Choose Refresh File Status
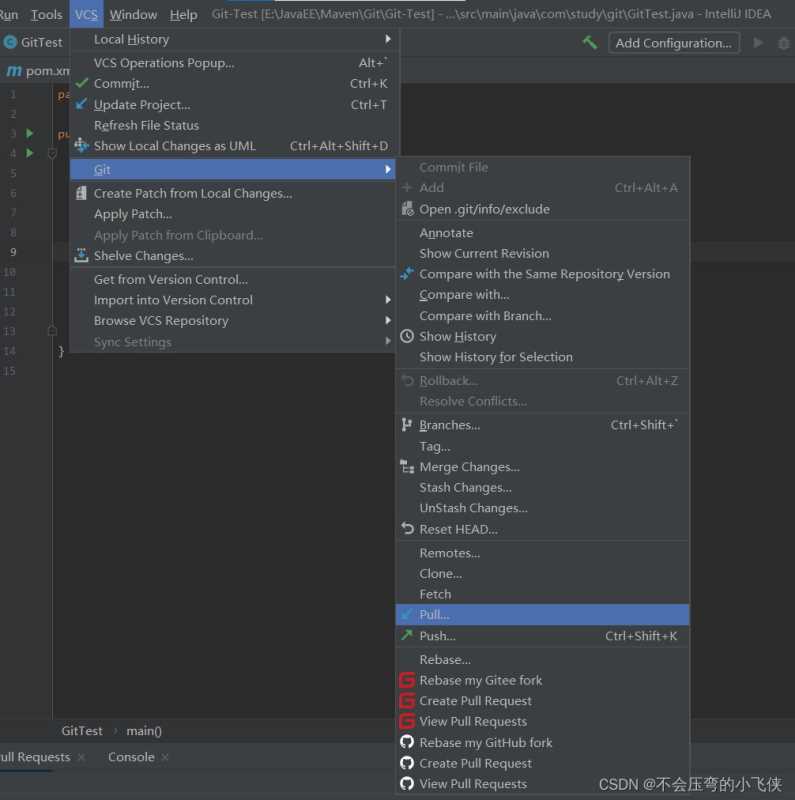Image resolution: width=795 pixels, height=800 pixels. (x=233, y=125)
